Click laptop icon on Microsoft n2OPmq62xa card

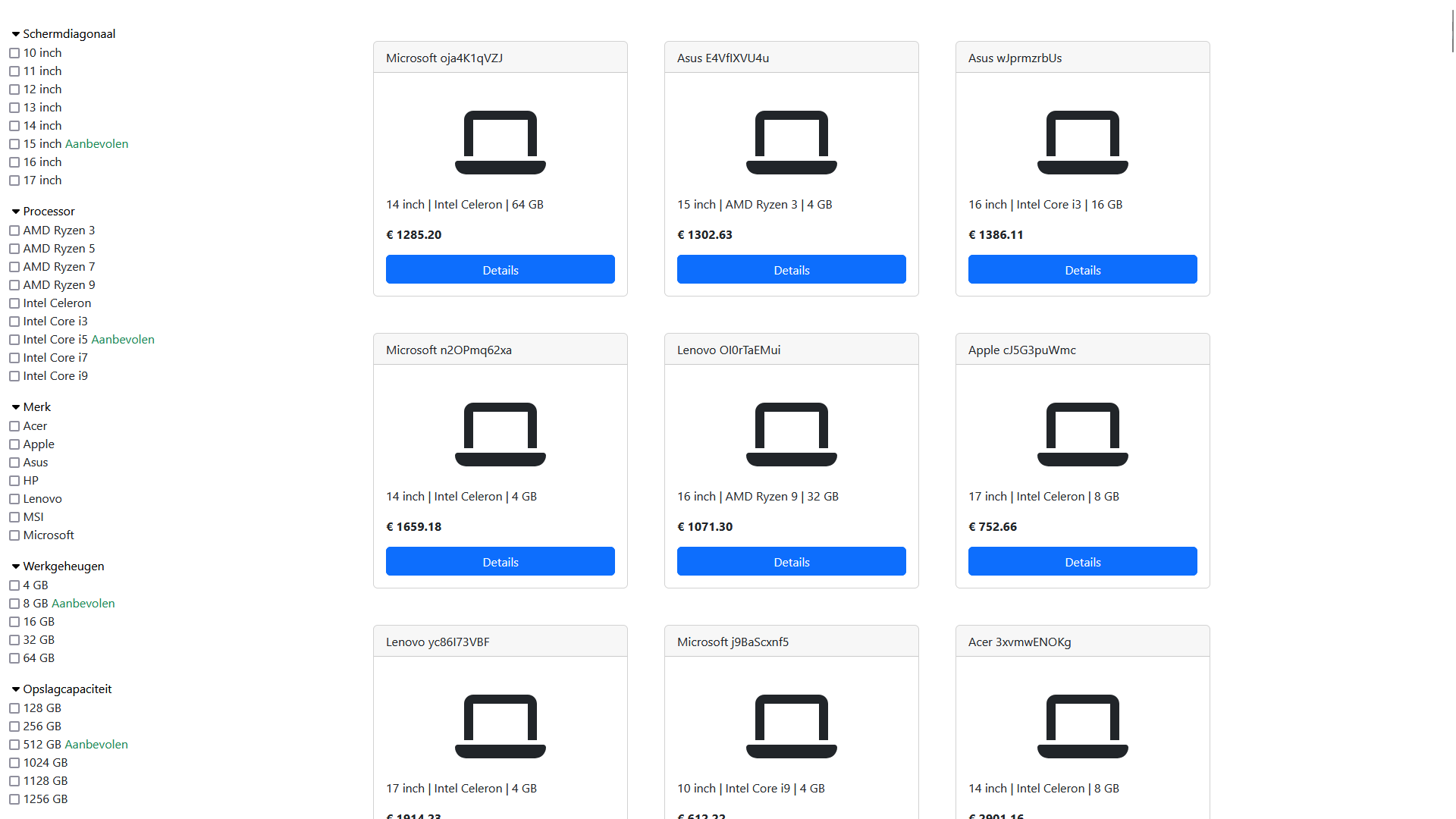pyautogui.click(x=500, y=435)
